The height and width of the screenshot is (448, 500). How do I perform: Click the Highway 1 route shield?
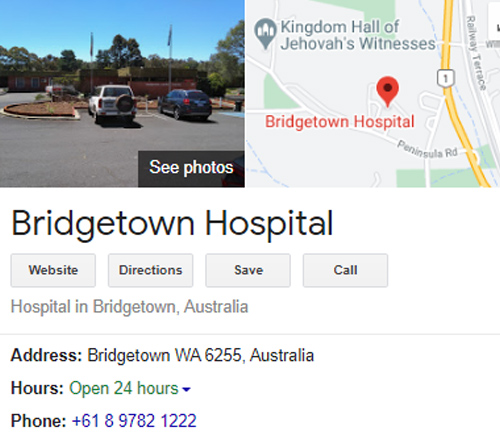pyautogui.click(x=445, y=78)
